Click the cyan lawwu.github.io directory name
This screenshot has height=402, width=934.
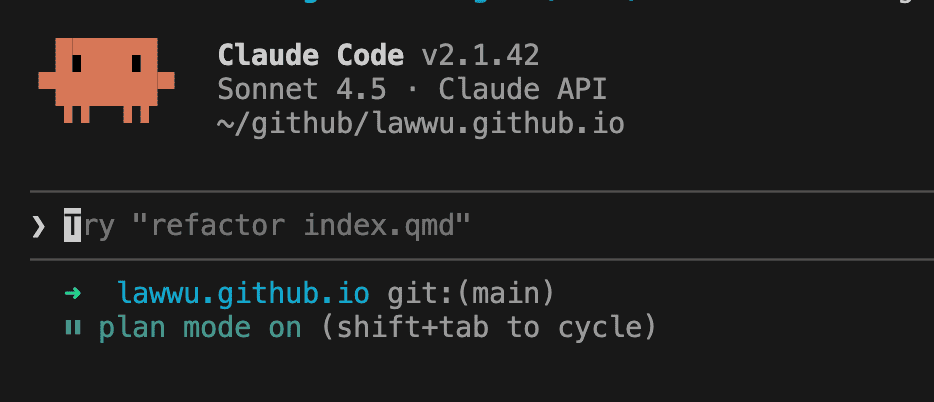point(244,294)
